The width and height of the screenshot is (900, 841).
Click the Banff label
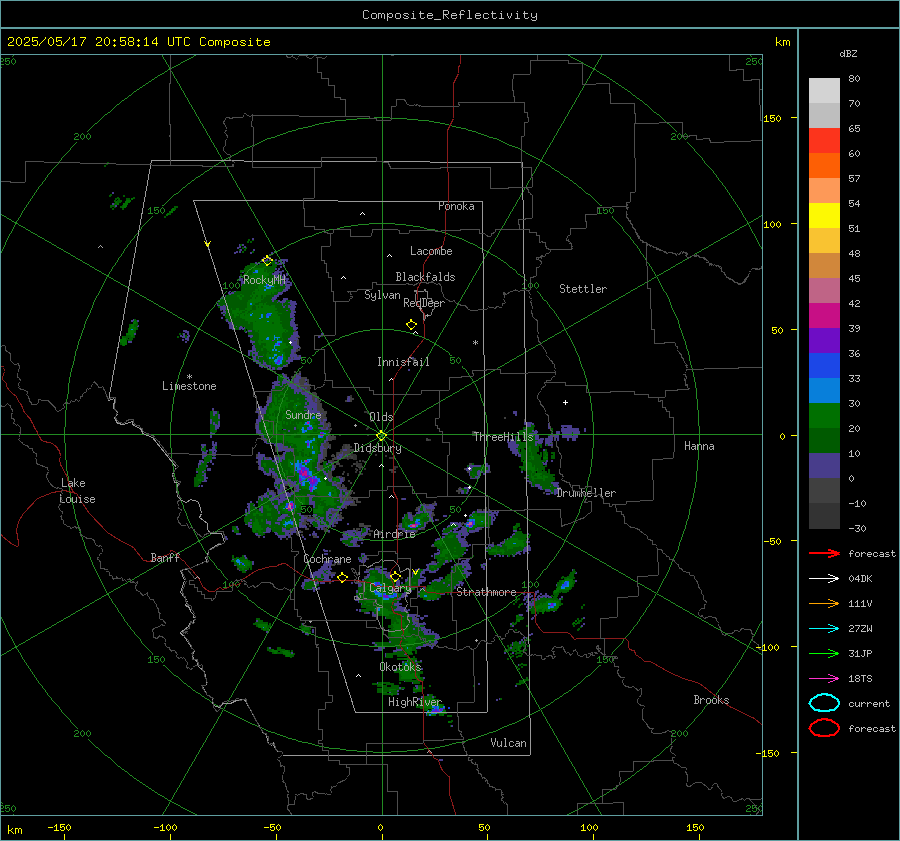point(165,557)
